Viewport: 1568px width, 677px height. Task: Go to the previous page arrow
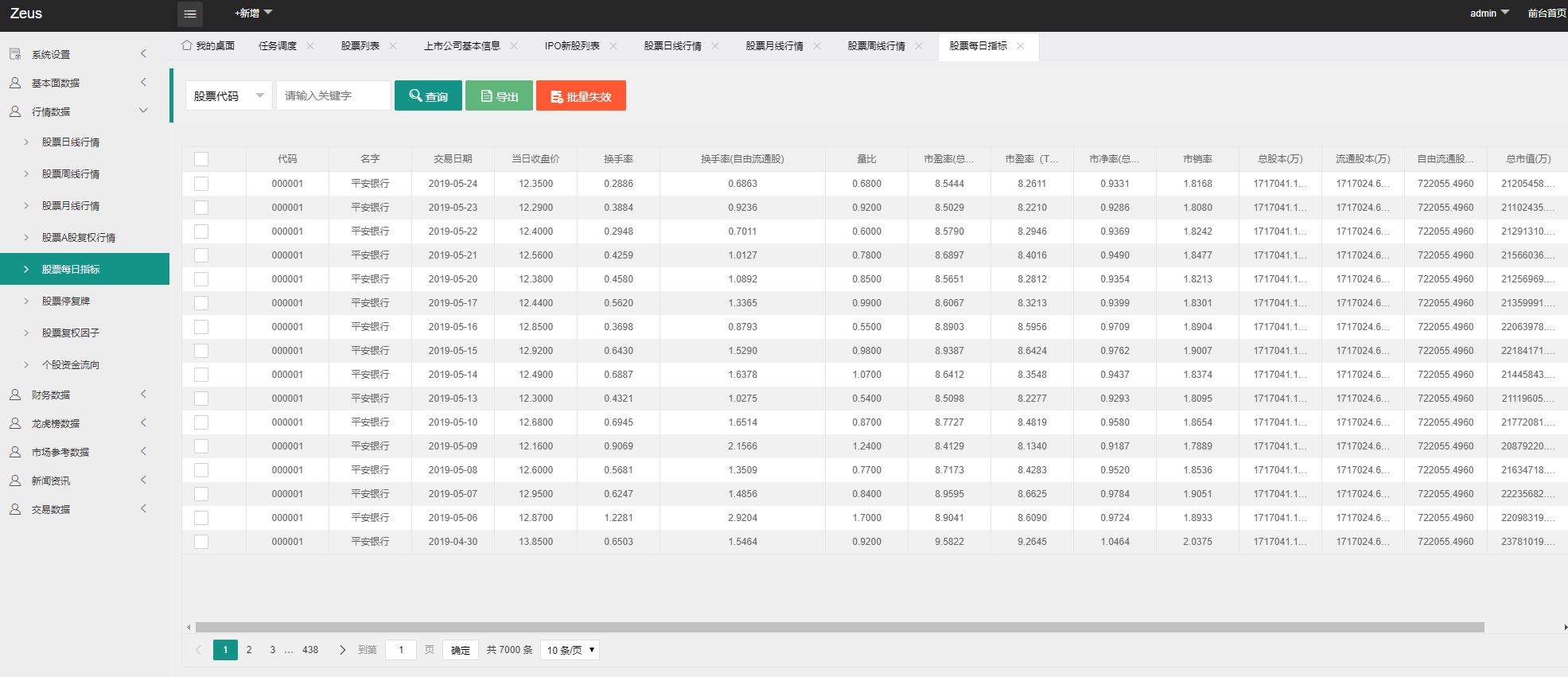[198, 650]
